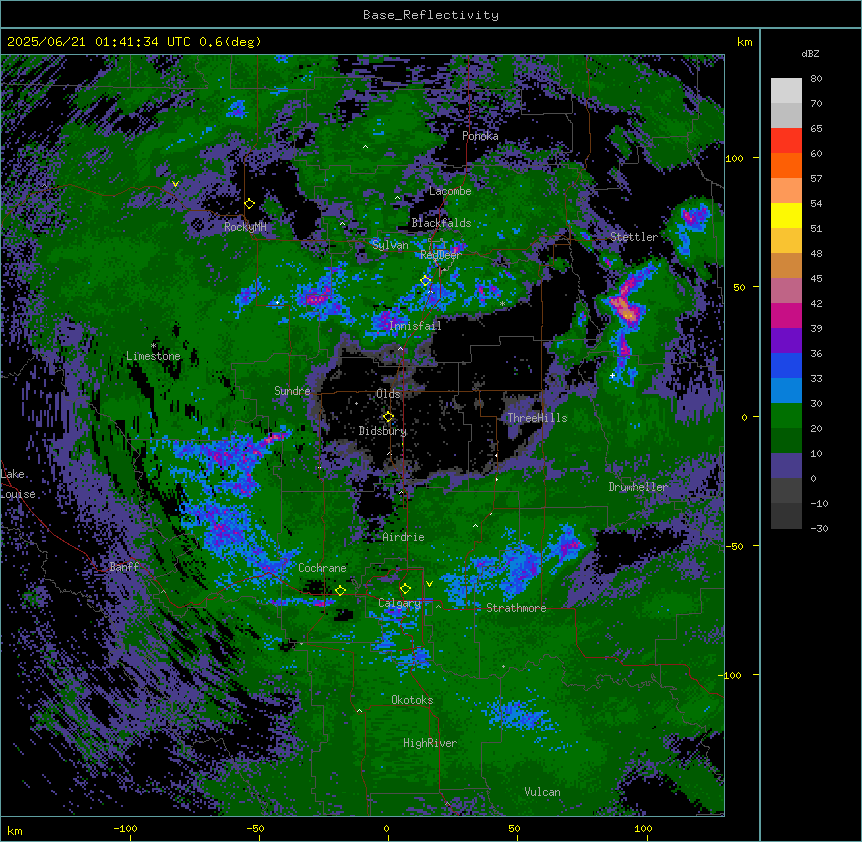862x842 pixels.
Task: Select the Limestone label
Action: tap(153, 356)
